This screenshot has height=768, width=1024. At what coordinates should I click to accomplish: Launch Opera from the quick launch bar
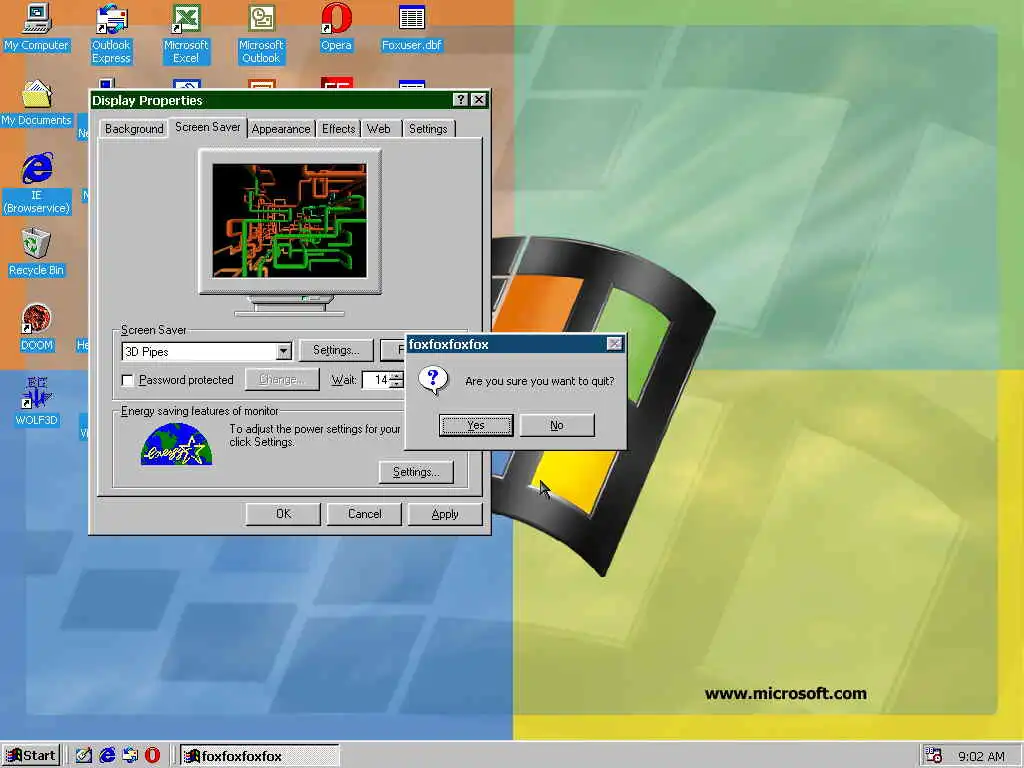click(x=153, y=756)
